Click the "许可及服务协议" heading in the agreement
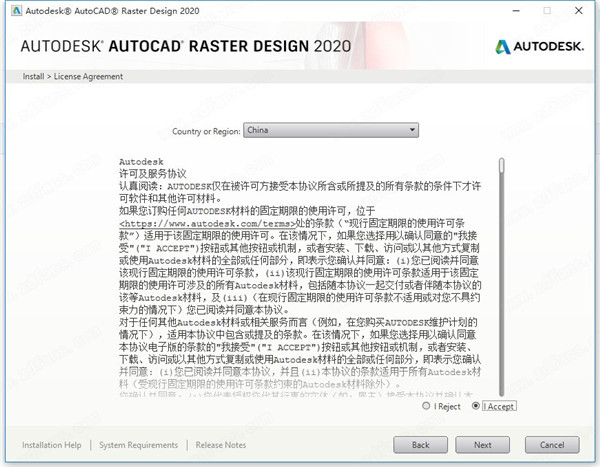The width and height of the screenshot is (600, 467). pyautogui.click(x=153, y=174)
